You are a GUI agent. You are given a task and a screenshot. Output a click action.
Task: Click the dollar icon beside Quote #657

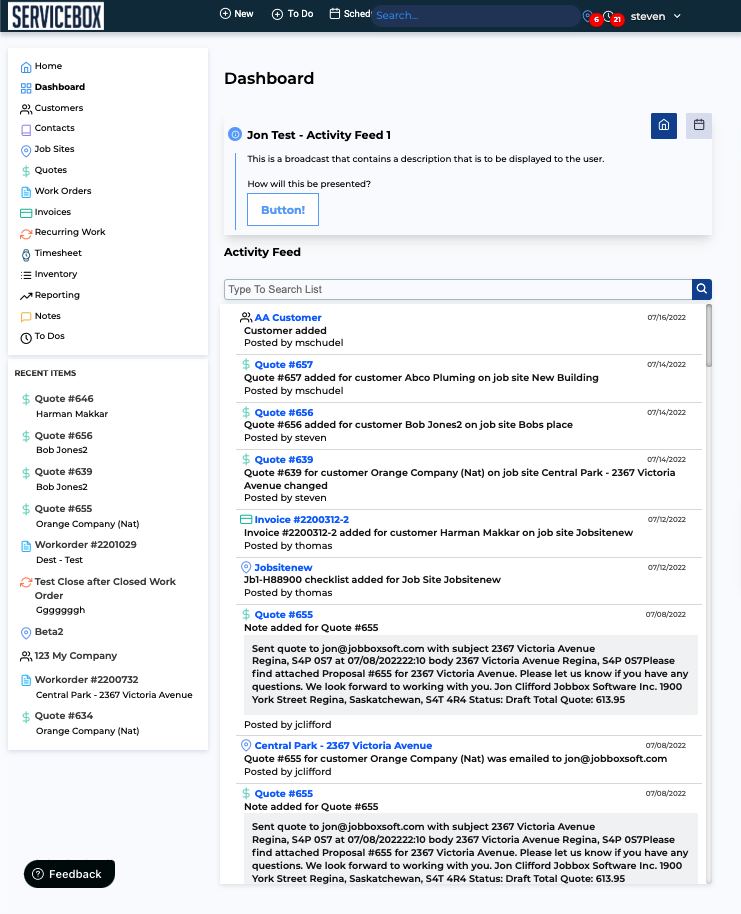246,364
